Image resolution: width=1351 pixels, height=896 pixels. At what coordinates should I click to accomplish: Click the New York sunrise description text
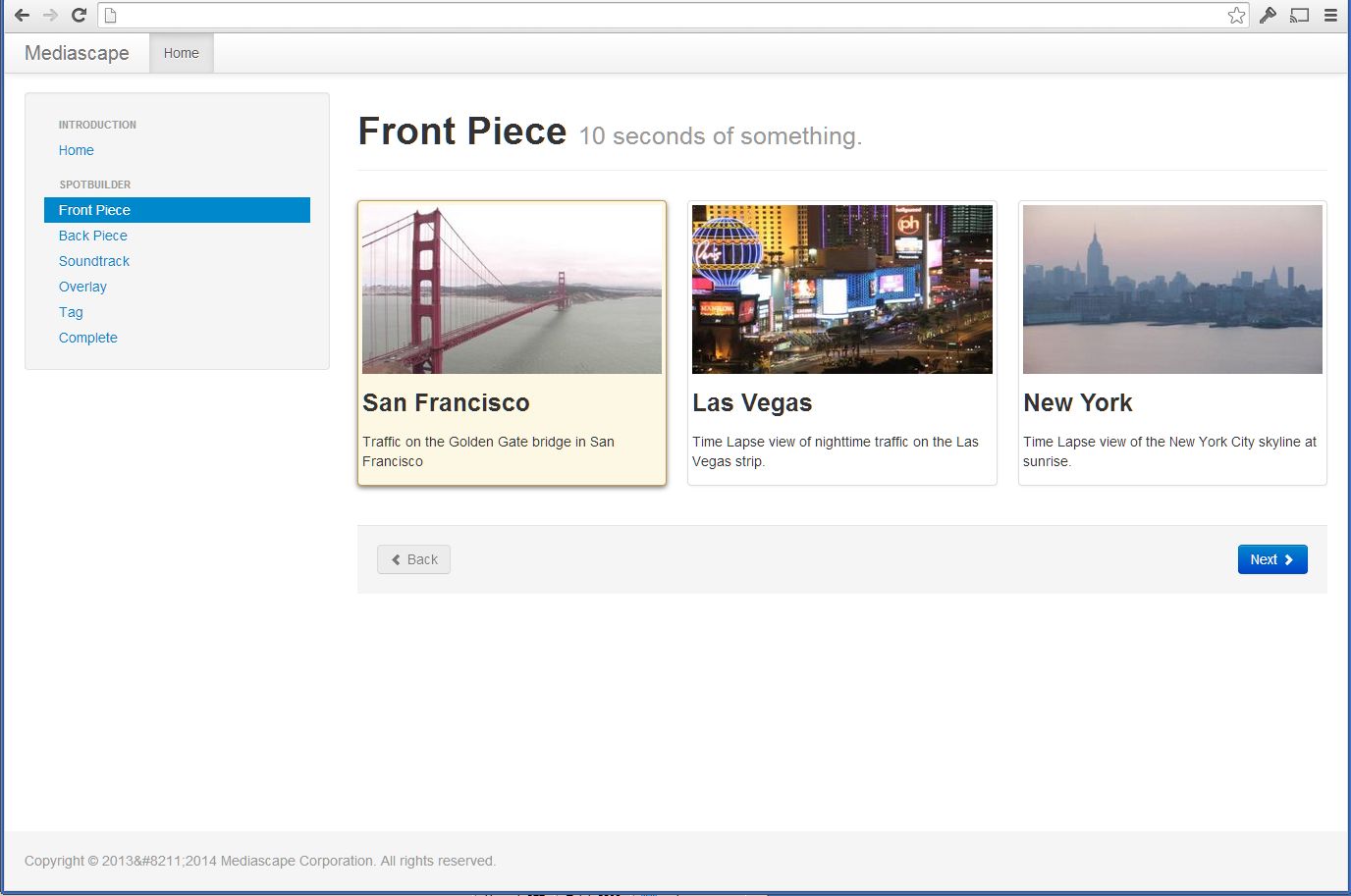coord(1169,451)
